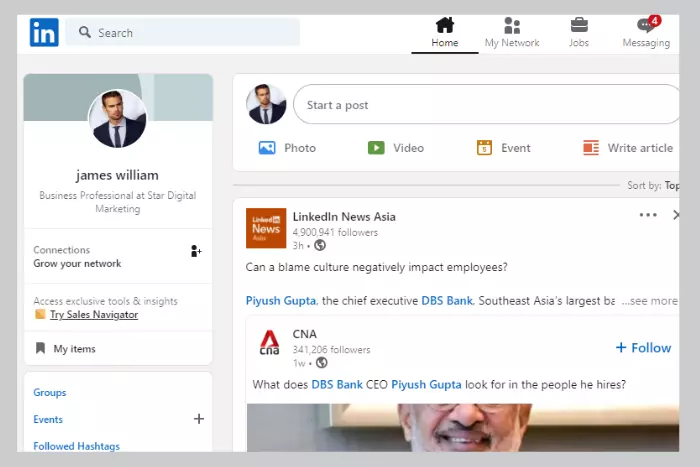Click the green Video play icon
Screen dimensions: 700x467
[376, 147]
